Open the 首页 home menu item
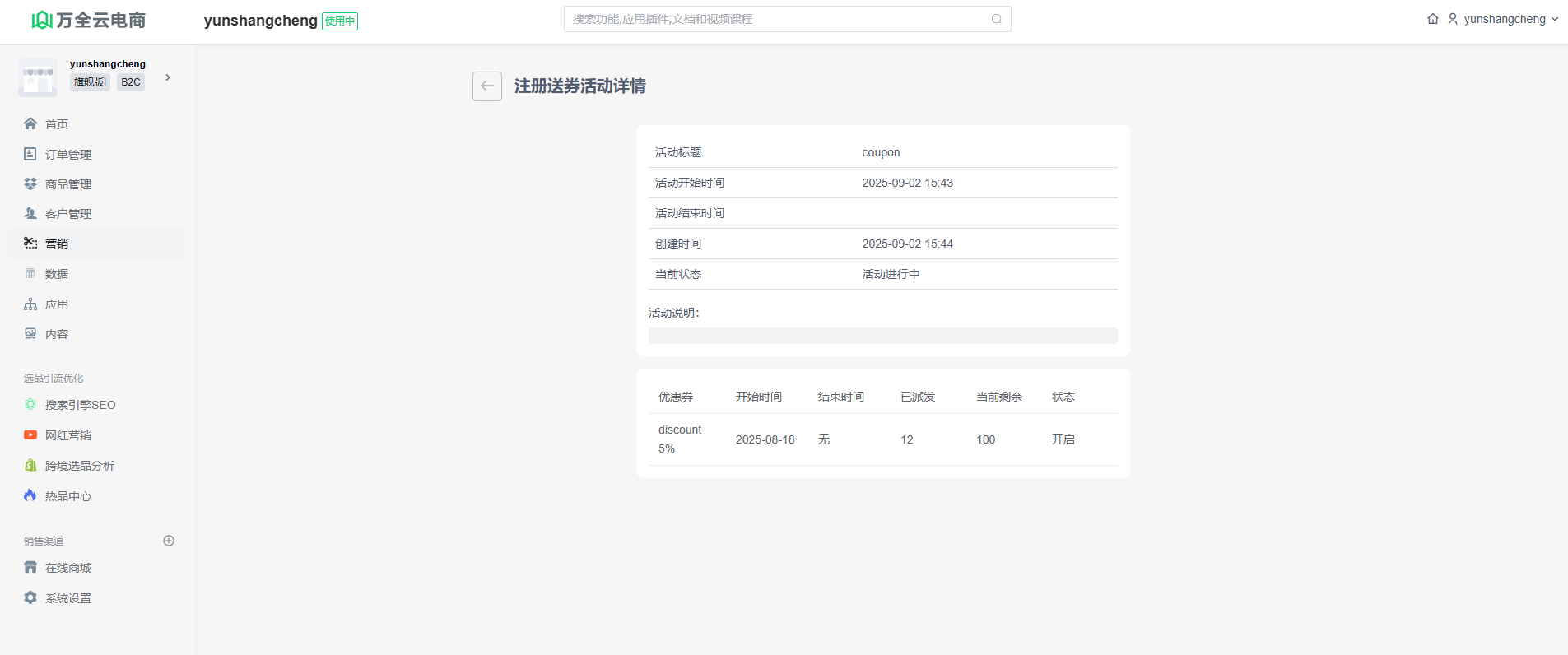This screenshot has width=1568, height=655. pyautogui.click(x=57, y=124)
